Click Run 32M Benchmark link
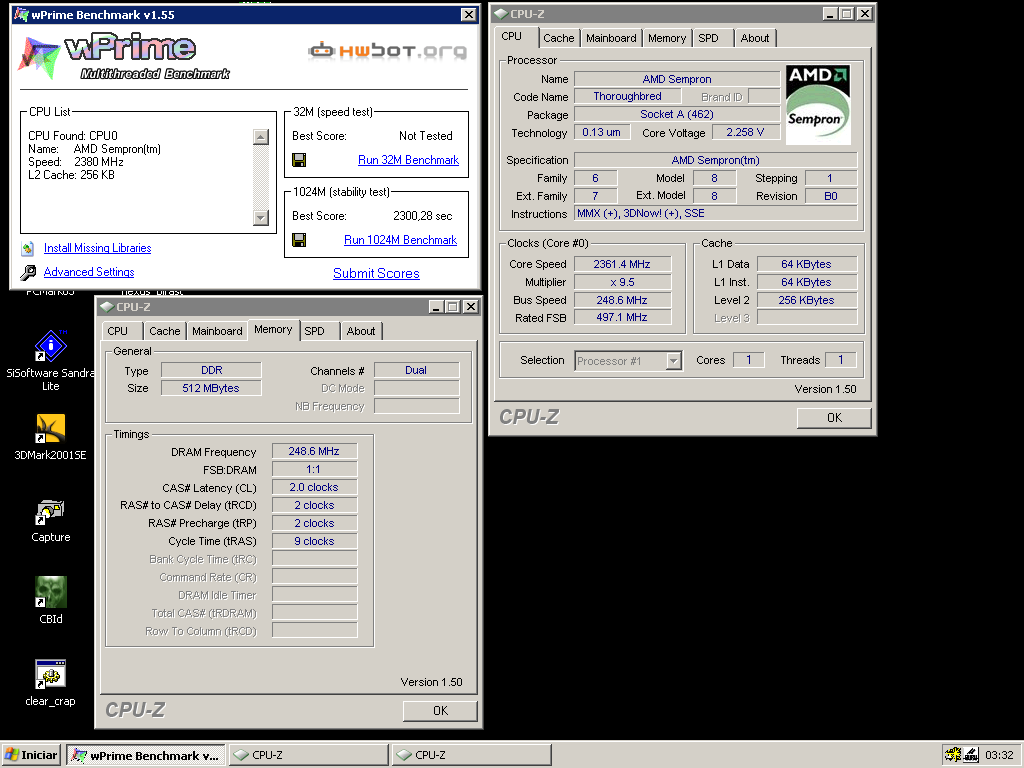Image resolution: width=1024 pixels, height=768 pixels. click(x=408, y=160)
